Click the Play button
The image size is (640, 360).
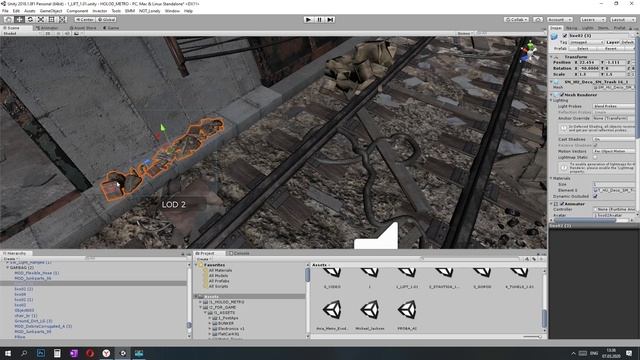(x=308, y=19)
